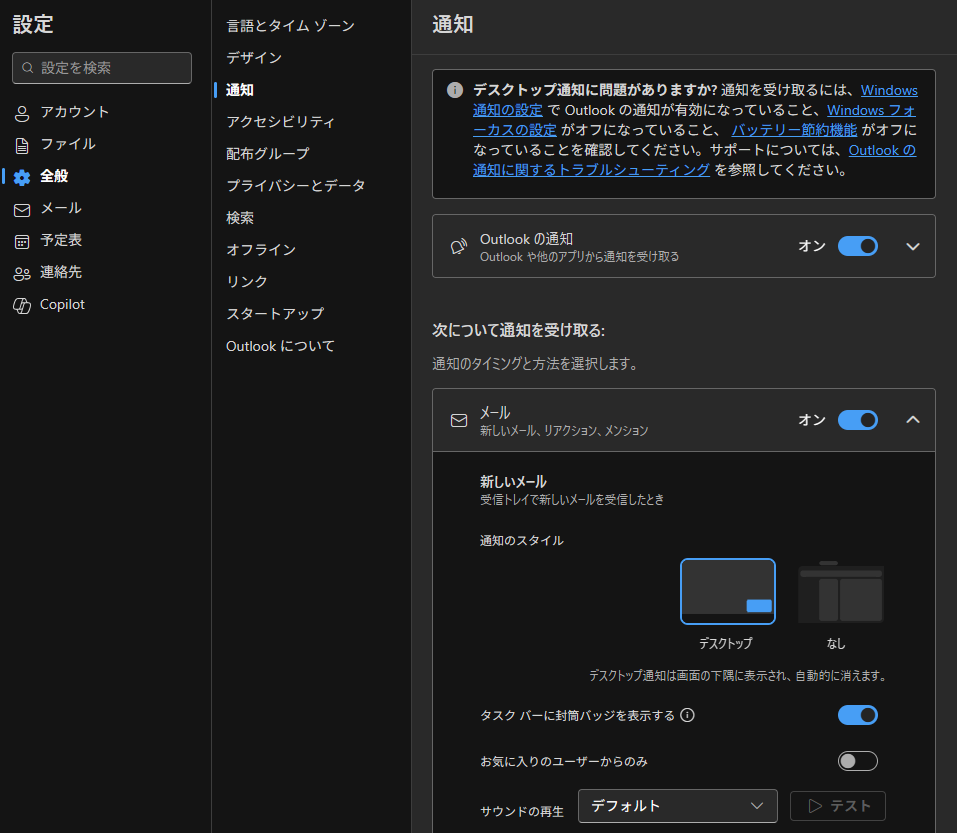Open 検索 settings page
Screen dimensions: 957x833
(x=239, y=218)
